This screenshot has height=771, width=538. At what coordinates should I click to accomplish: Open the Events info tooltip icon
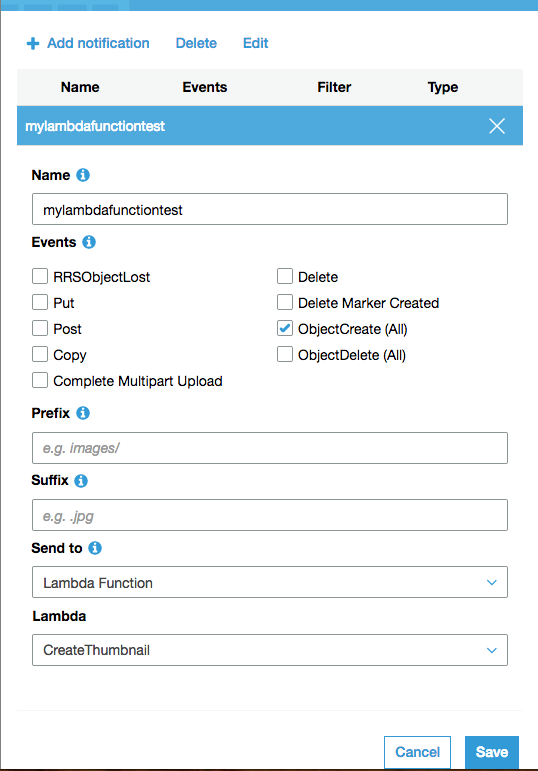(x=89, y=242)
